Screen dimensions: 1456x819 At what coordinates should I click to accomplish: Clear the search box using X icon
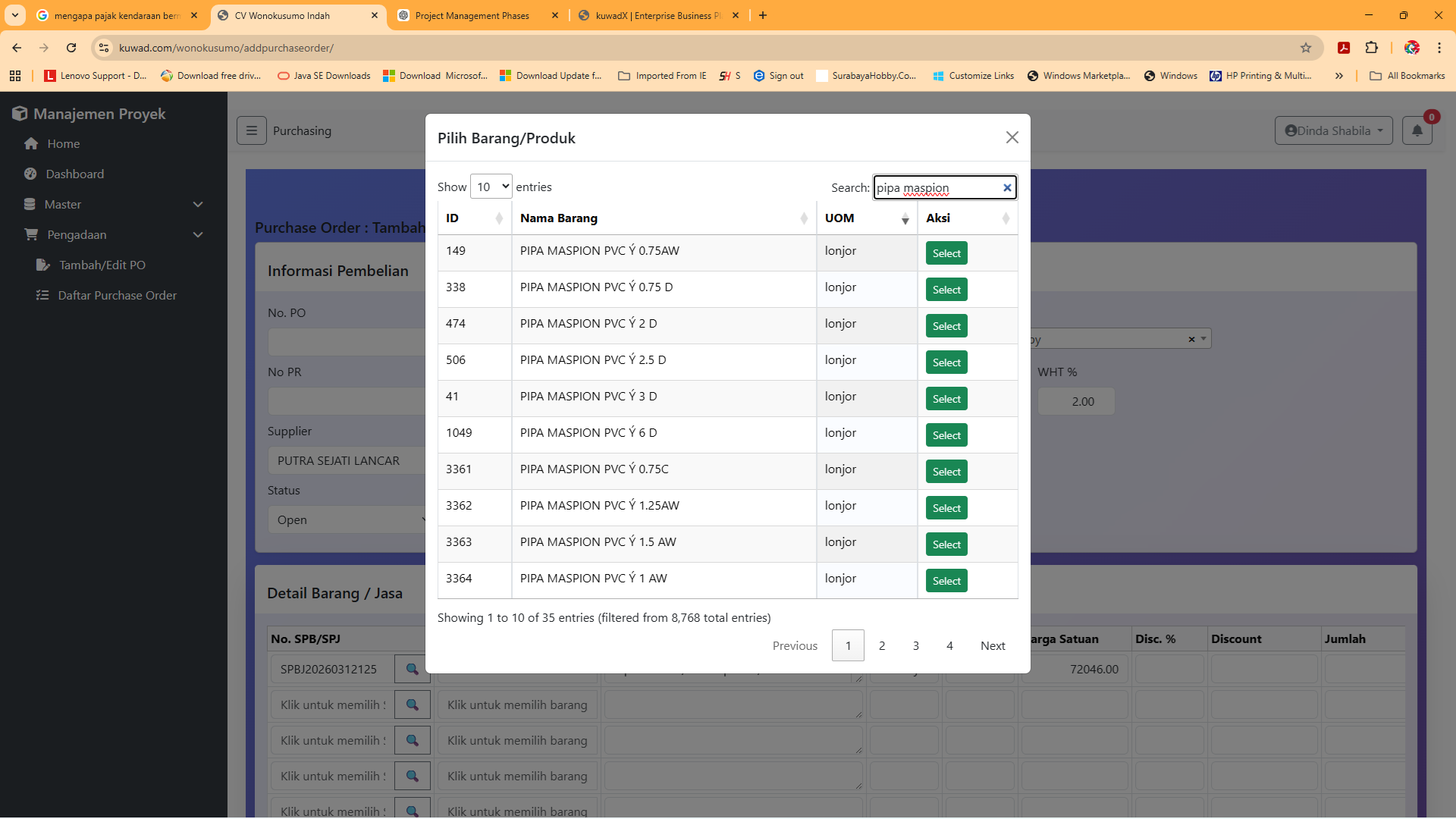tap(1007, 188)
